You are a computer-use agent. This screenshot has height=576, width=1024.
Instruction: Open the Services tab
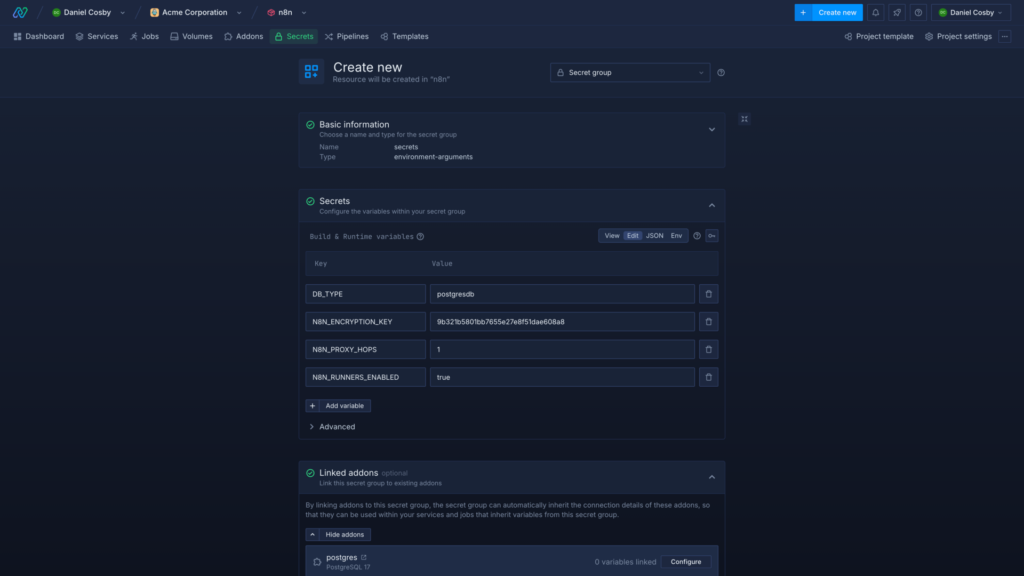coord(96,36)
